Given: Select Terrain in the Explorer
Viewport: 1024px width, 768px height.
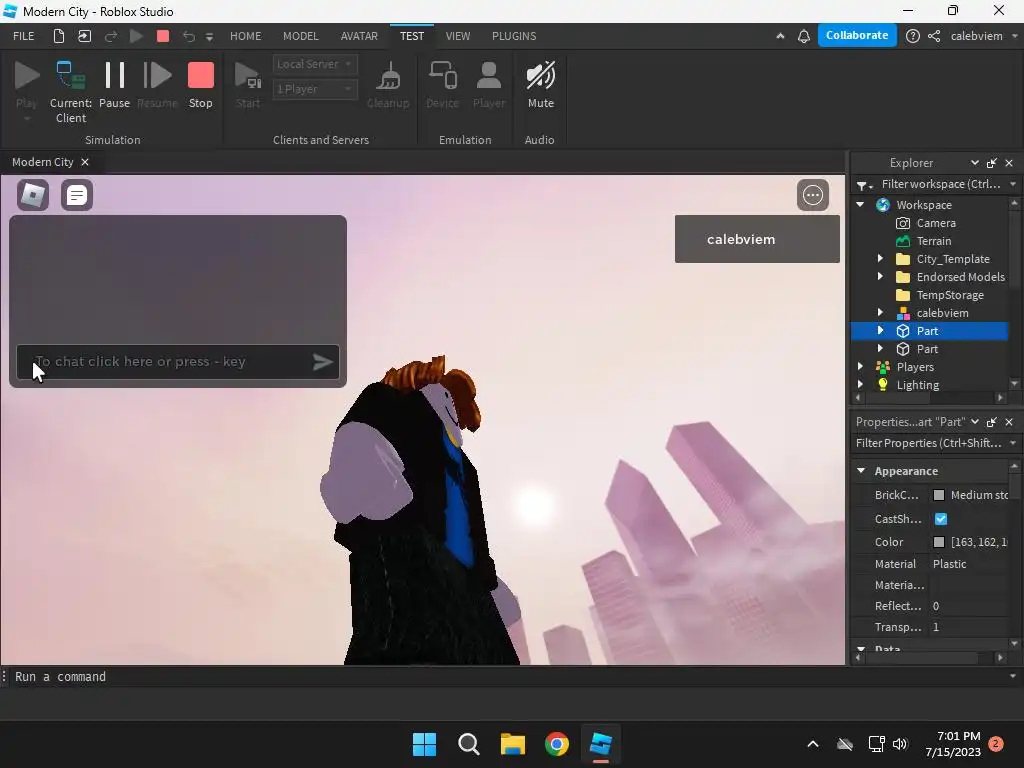Looking at the screenshot, I should tap(934, 241).
